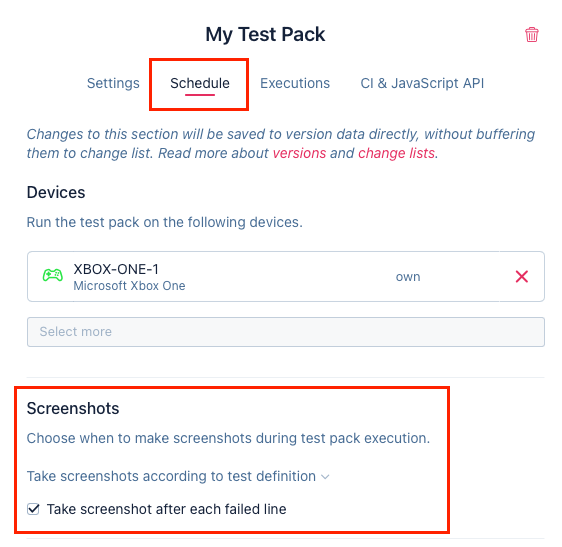Click the Select more devices field
562x547 pixels.
click(x=286, y=332)
